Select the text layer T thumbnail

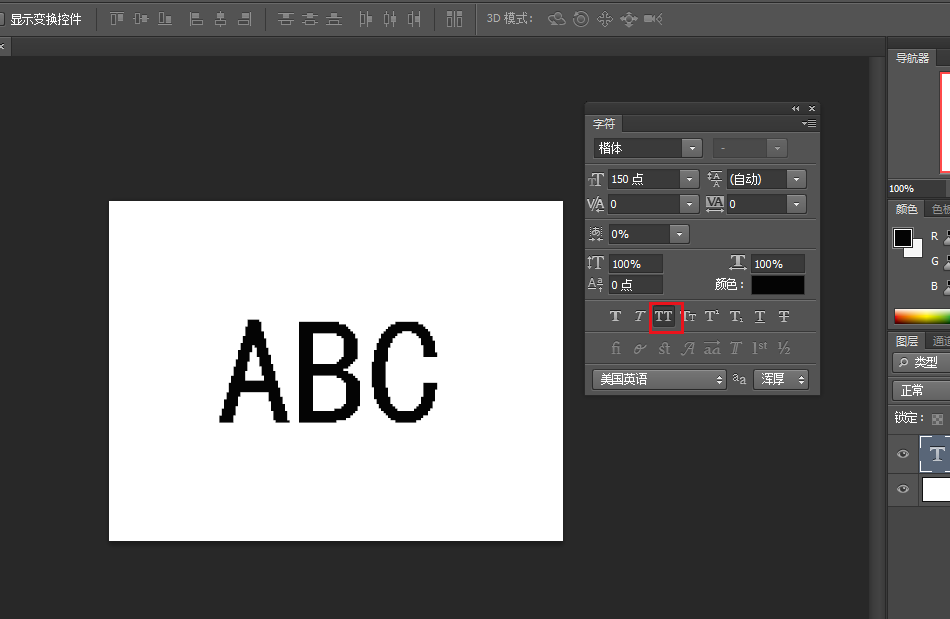pos(935,454)
